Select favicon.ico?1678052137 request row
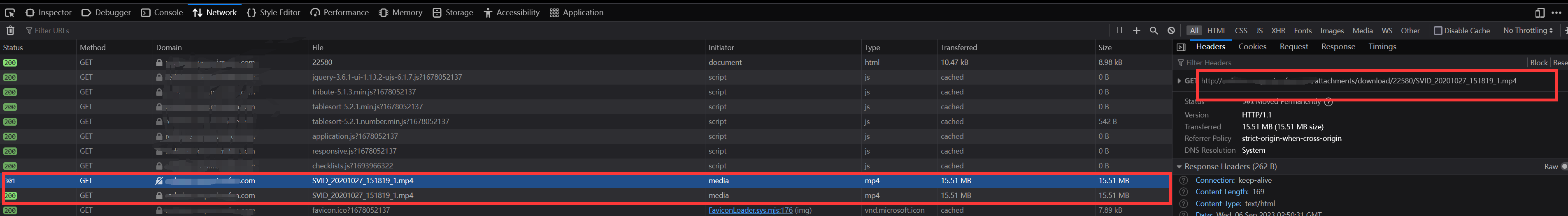 point(586,210)
